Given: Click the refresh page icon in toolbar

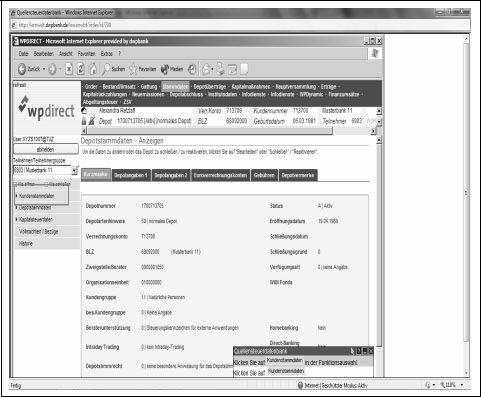Looking at the screenshot, I should click(81, 69).
